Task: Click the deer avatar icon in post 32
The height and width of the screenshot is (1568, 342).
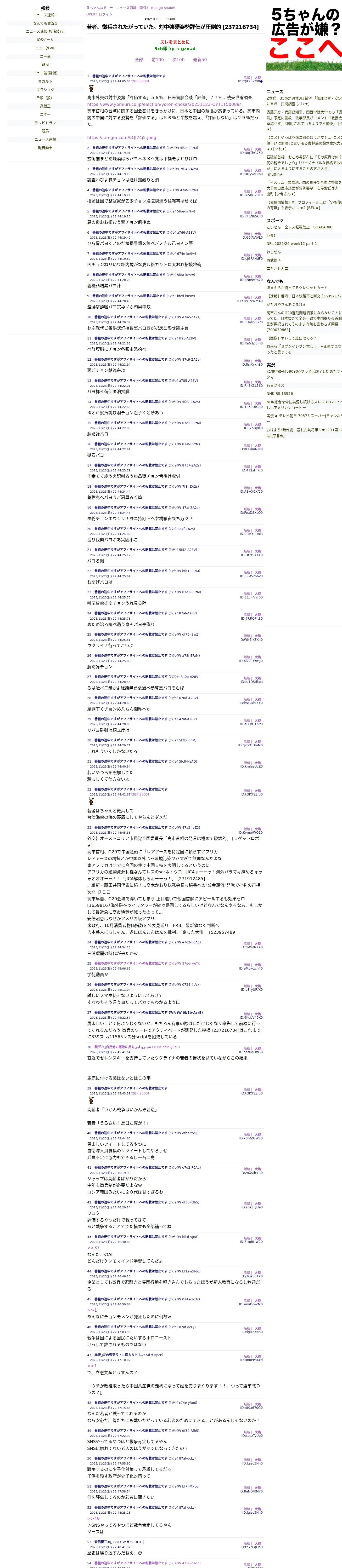Action: (91, 801)
